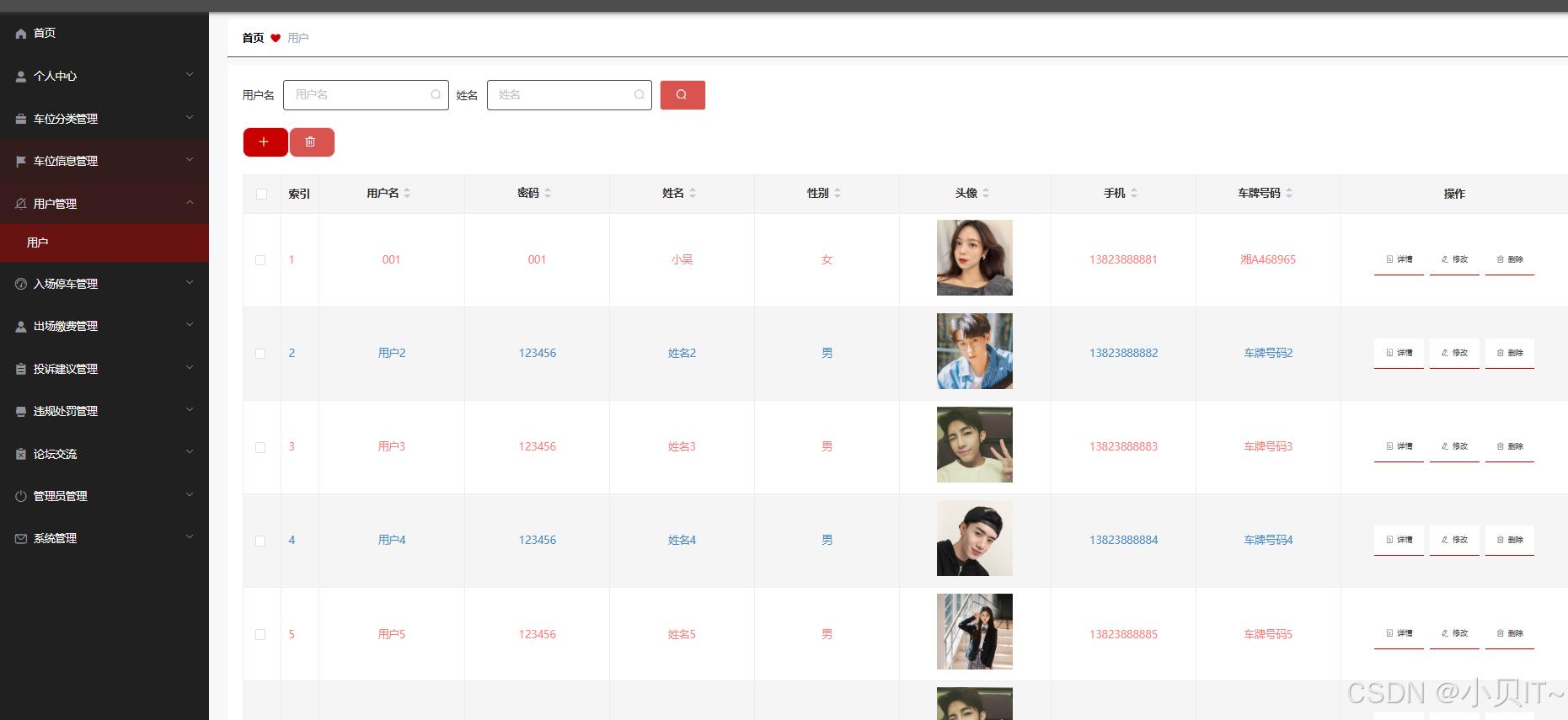The height and width of the screenshot is (720, 1568).
Task: Click sort arrows on 用户名 column header
Action: (407, 193)
